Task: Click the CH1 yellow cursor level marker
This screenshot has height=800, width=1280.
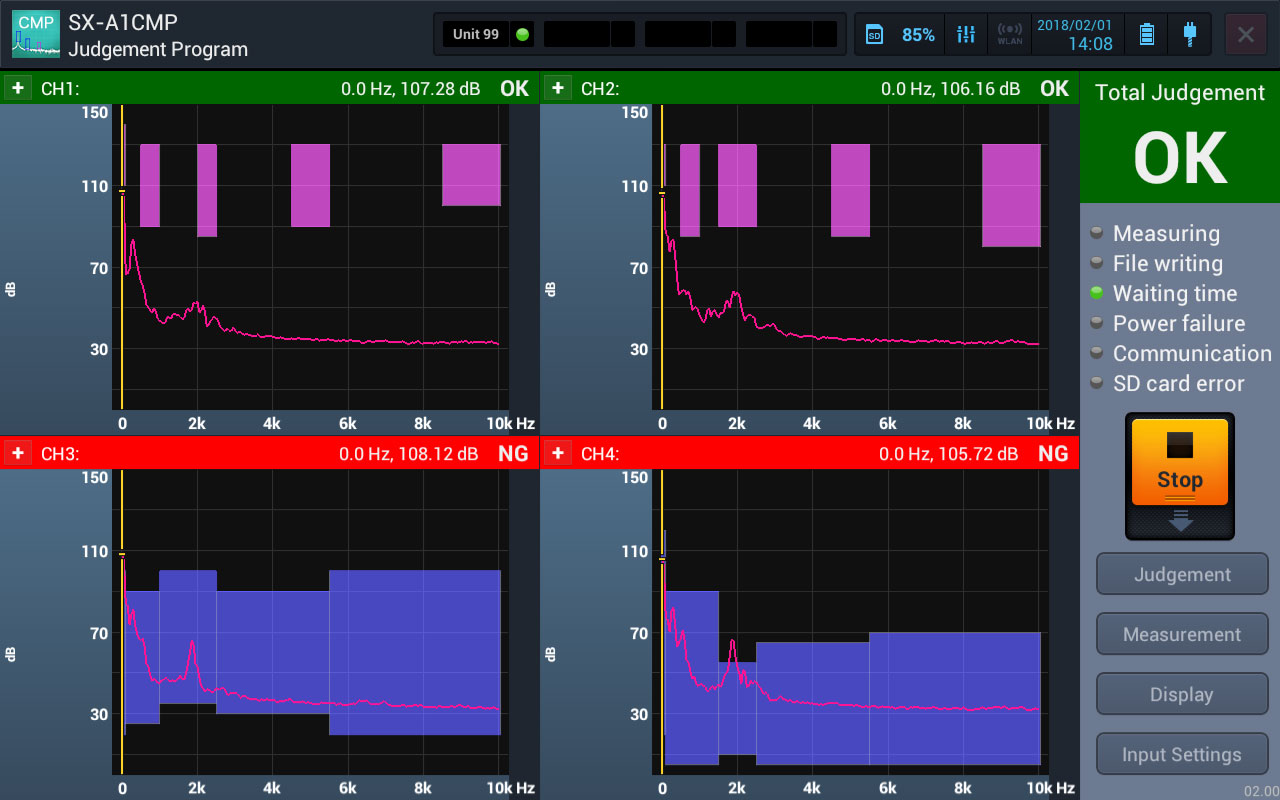Action: [122, 191]
